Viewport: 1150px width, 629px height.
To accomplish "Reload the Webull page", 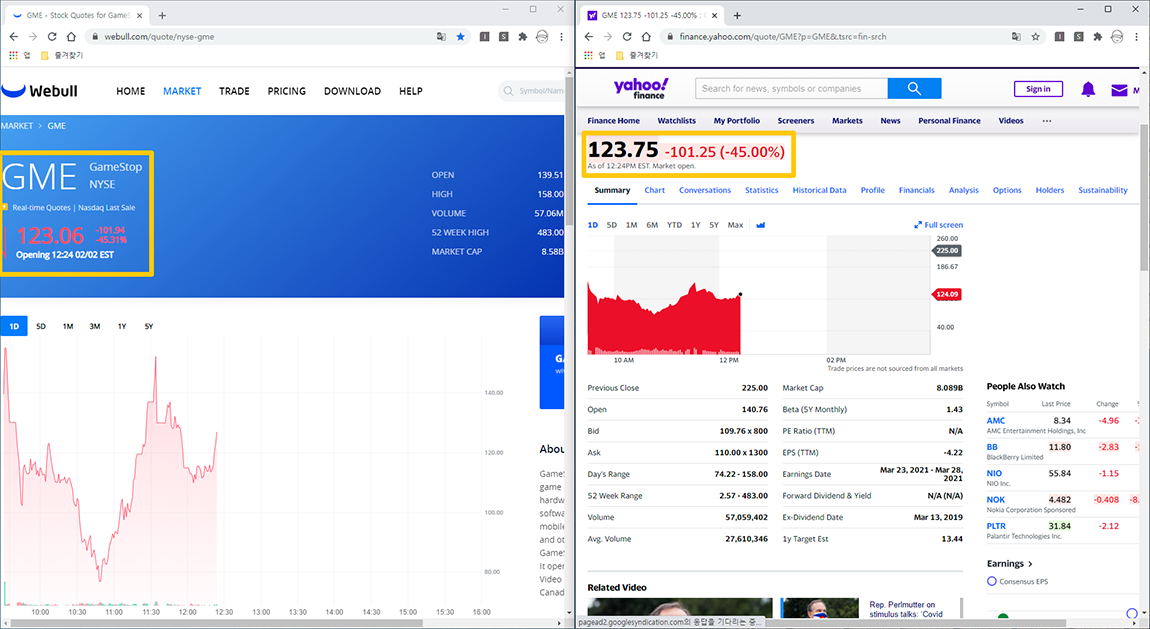I will click(x=51, y=37).
